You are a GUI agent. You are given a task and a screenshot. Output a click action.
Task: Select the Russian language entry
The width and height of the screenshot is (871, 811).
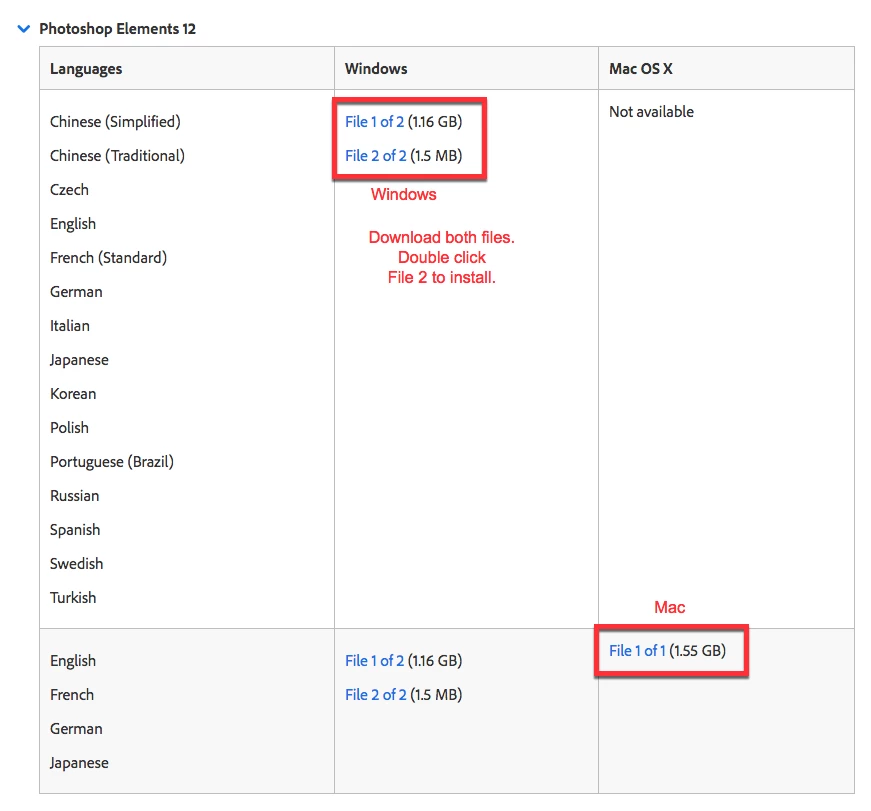click(x=74, y=495)
